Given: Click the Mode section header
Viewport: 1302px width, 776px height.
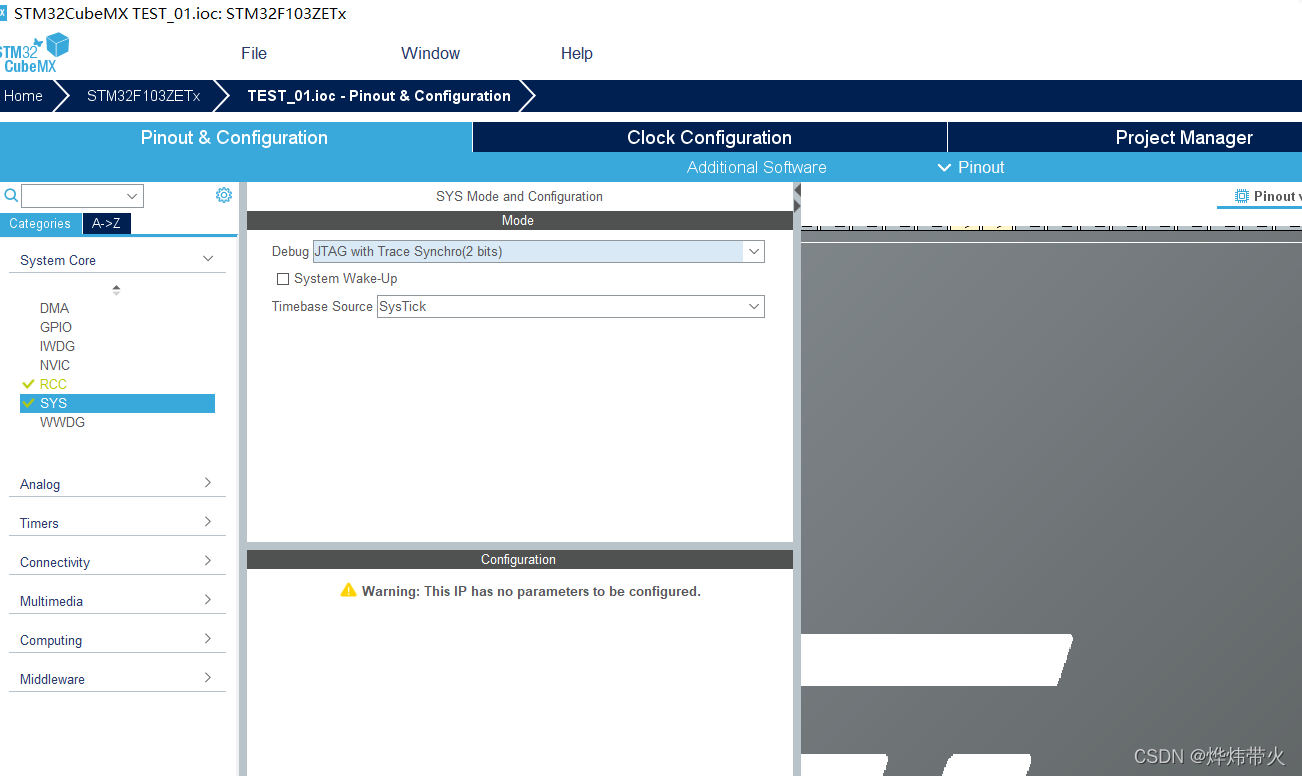Looking at the screenshot, I should click(x=519, y=220).
